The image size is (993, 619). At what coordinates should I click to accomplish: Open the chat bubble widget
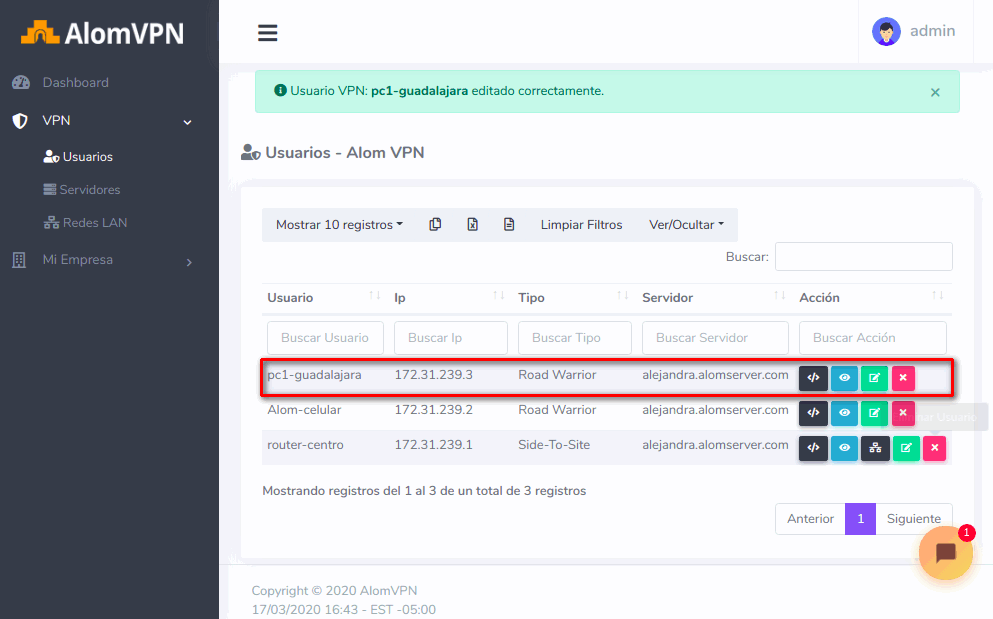tap(945, 553)
